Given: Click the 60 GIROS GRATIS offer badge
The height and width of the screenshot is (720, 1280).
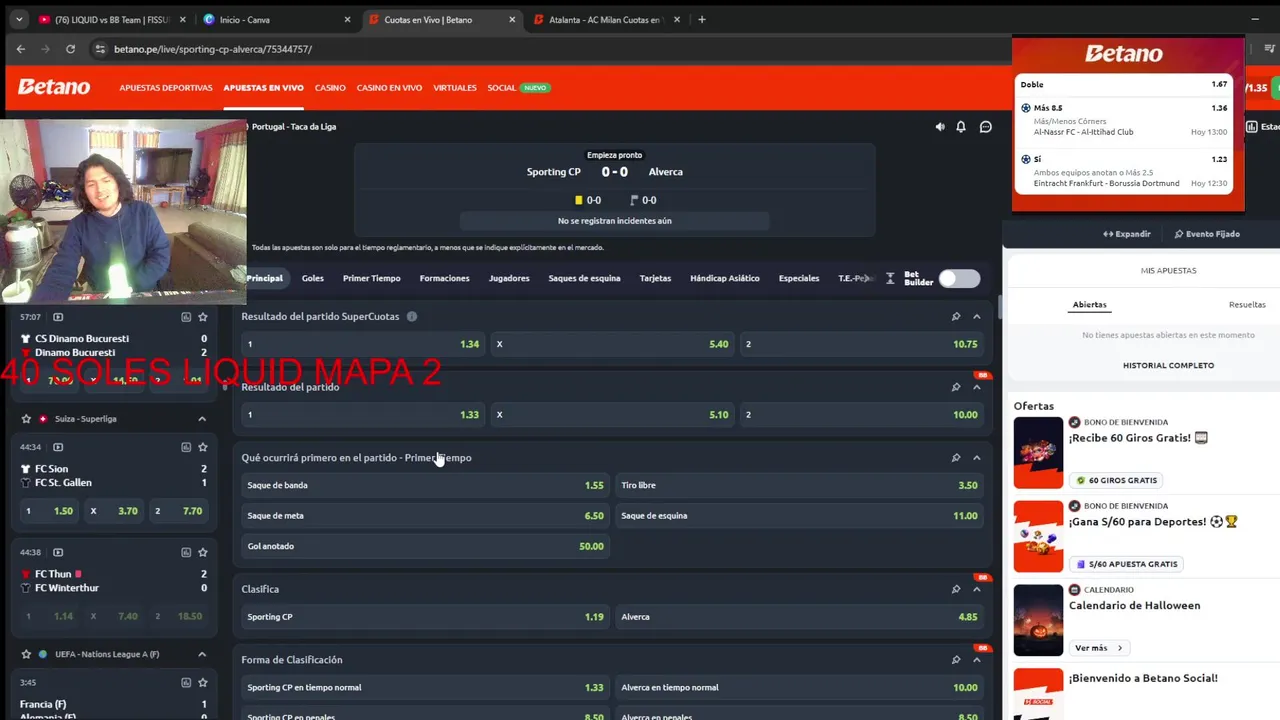Looking at the screenshot, I should [1116, 480].
